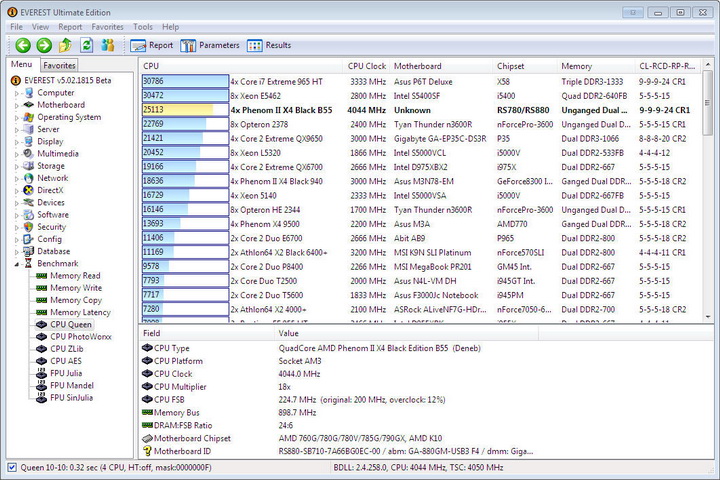
Task: Toggle the Queen status bar checkbox
Action: click(12, 468)
